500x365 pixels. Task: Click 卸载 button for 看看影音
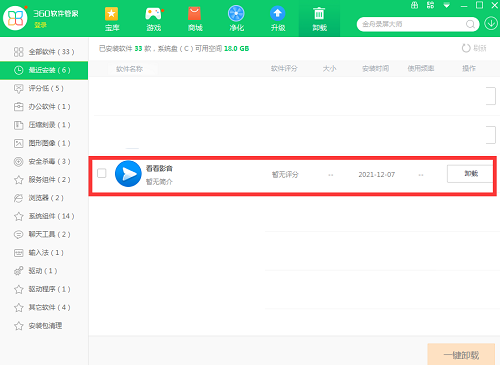point(471,174)
